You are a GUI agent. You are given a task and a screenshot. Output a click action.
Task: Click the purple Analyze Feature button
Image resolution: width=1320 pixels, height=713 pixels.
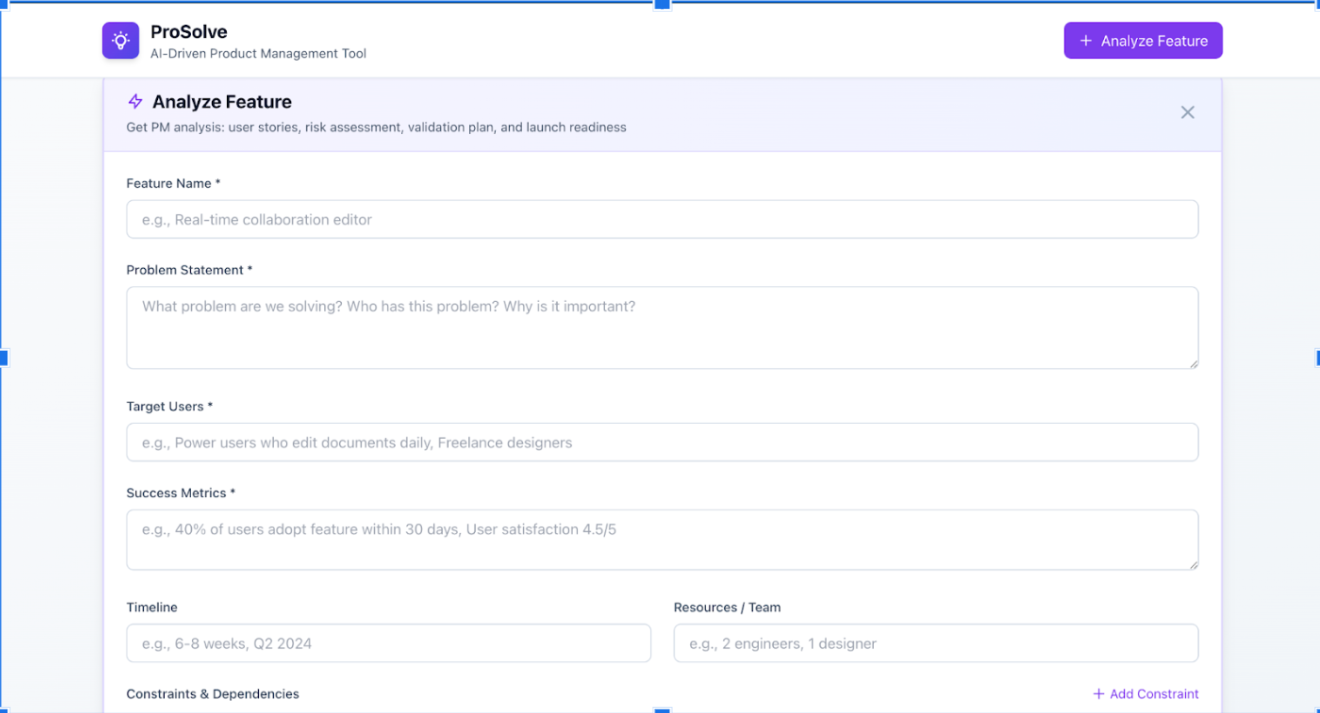[x=1143, y=41]
